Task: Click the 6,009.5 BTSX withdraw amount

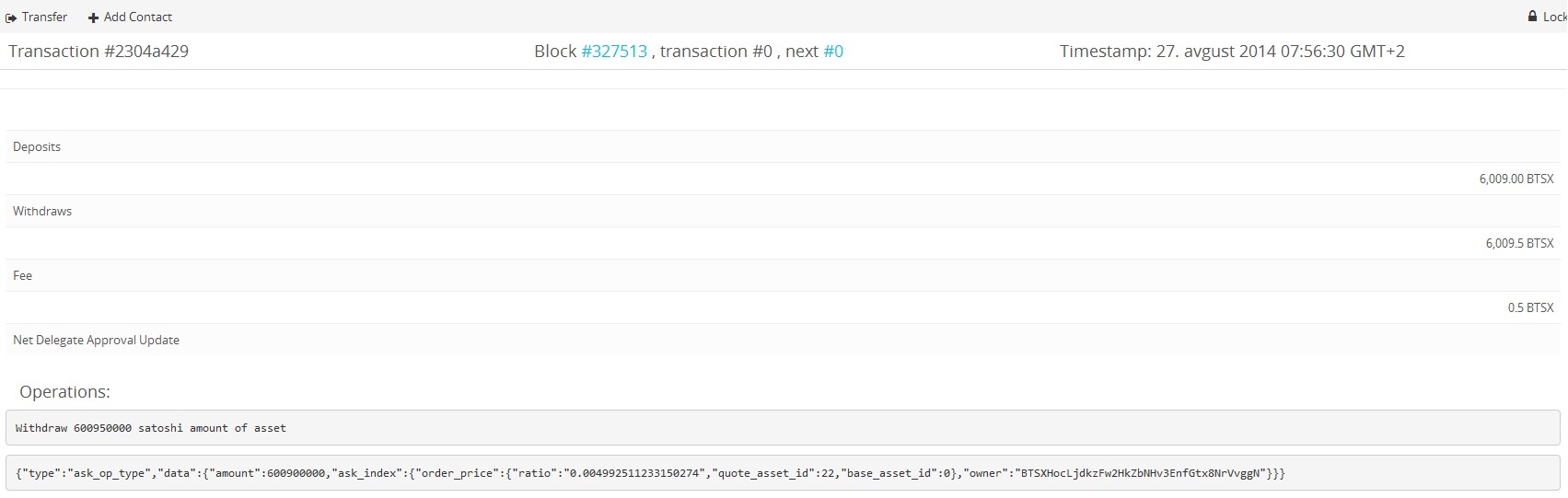Action: click(x=1519, y=243)
